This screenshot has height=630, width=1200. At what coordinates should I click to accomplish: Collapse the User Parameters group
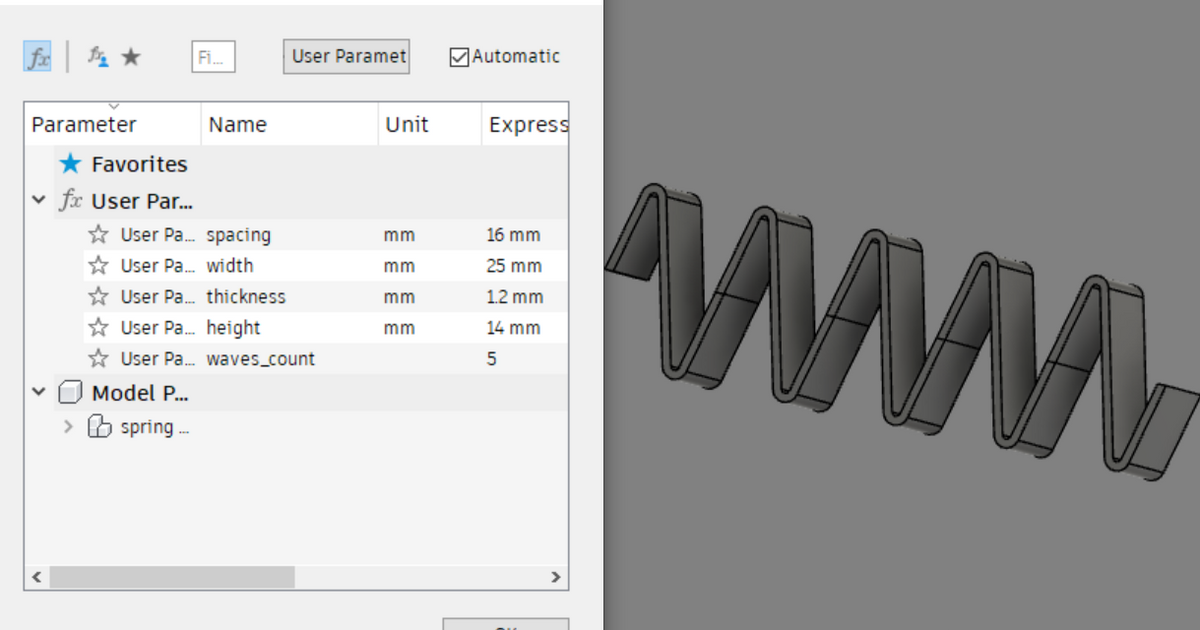tap(39, 200)
